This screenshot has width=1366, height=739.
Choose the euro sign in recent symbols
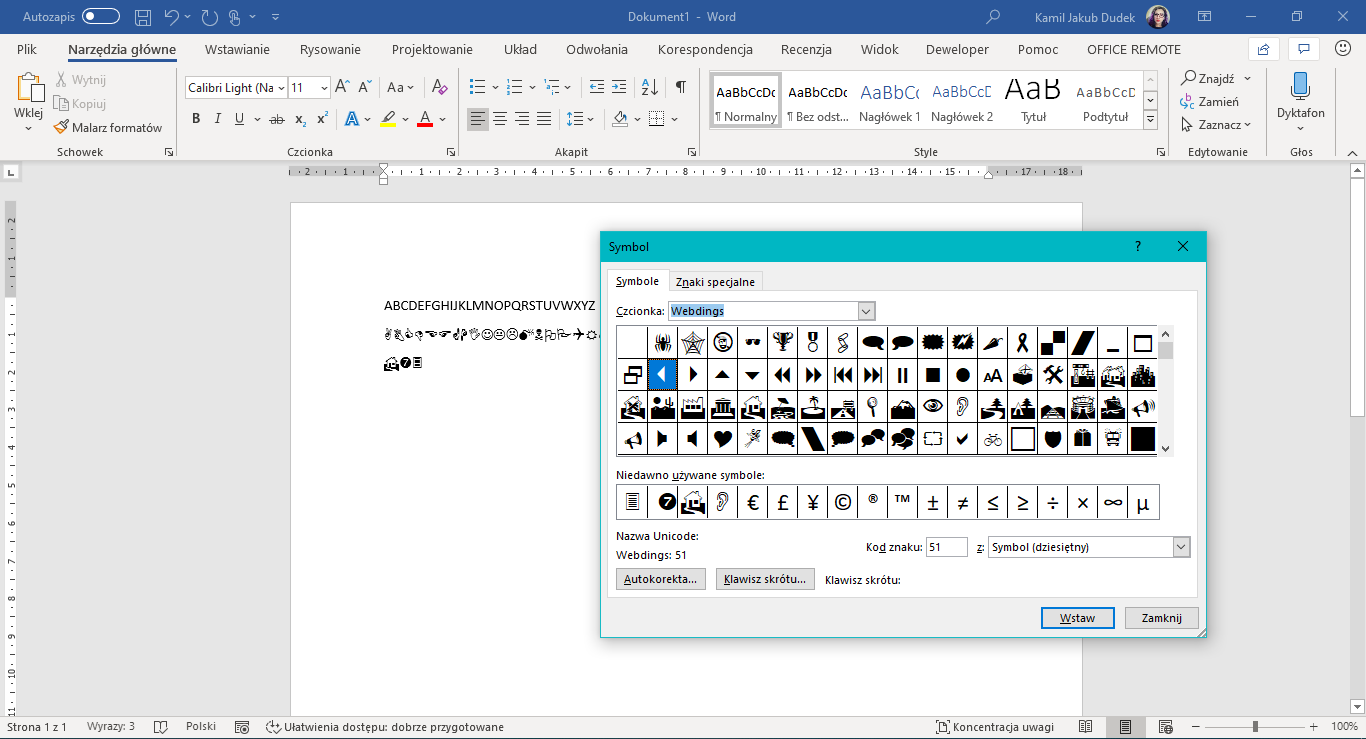pos(753,503)
